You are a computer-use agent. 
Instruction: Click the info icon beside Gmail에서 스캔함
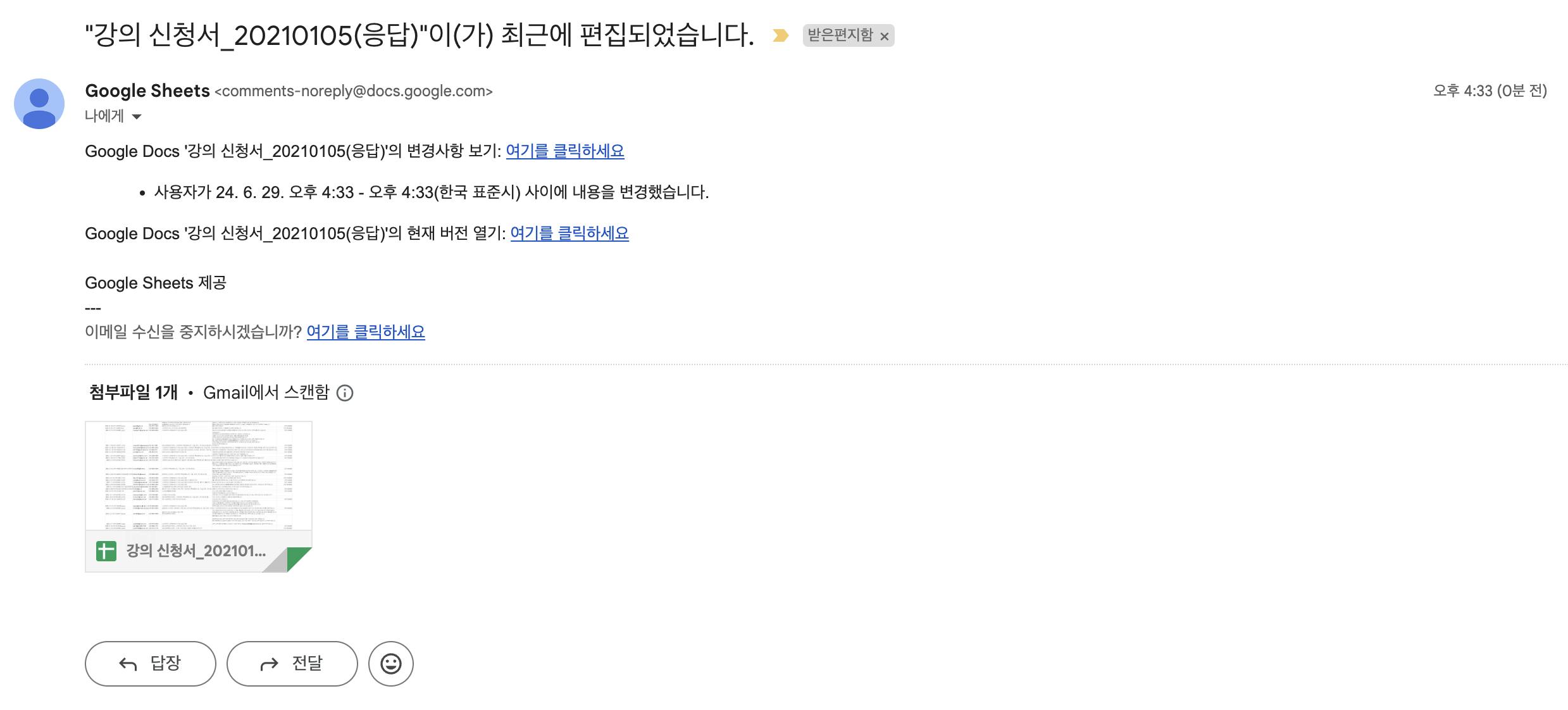tap(345, 393)
